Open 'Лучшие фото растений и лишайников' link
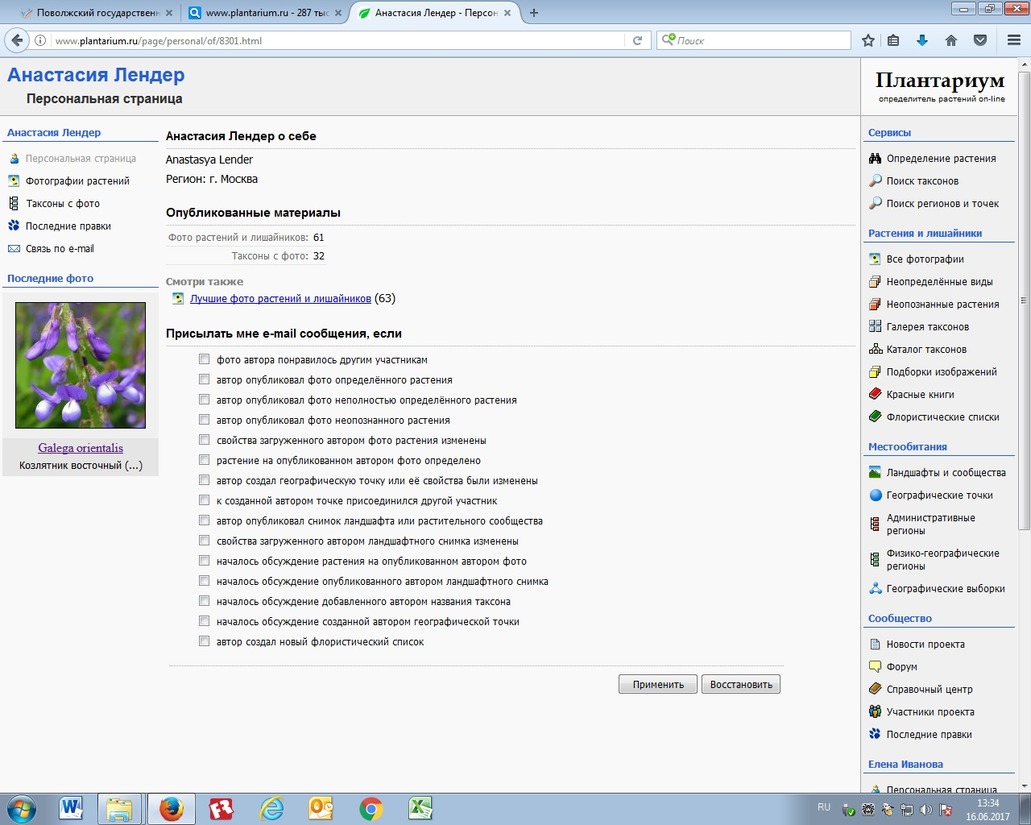Viewport: 1031px width, 825px height. pos(280,299)
